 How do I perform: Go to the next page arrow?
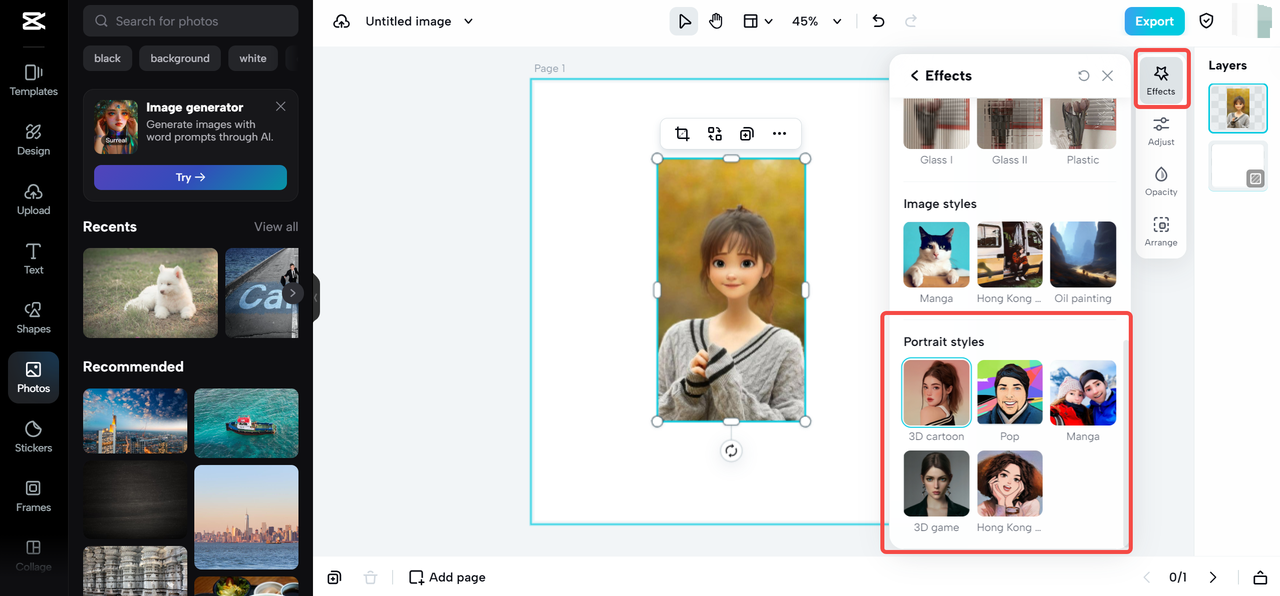tap(1213, 577)
